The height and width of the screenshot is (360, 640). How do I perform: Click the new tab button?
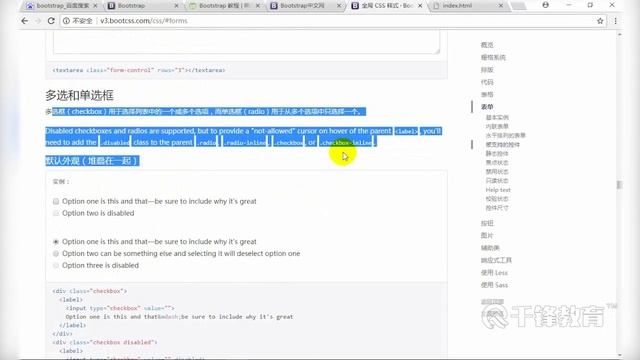tap(518, 6)
